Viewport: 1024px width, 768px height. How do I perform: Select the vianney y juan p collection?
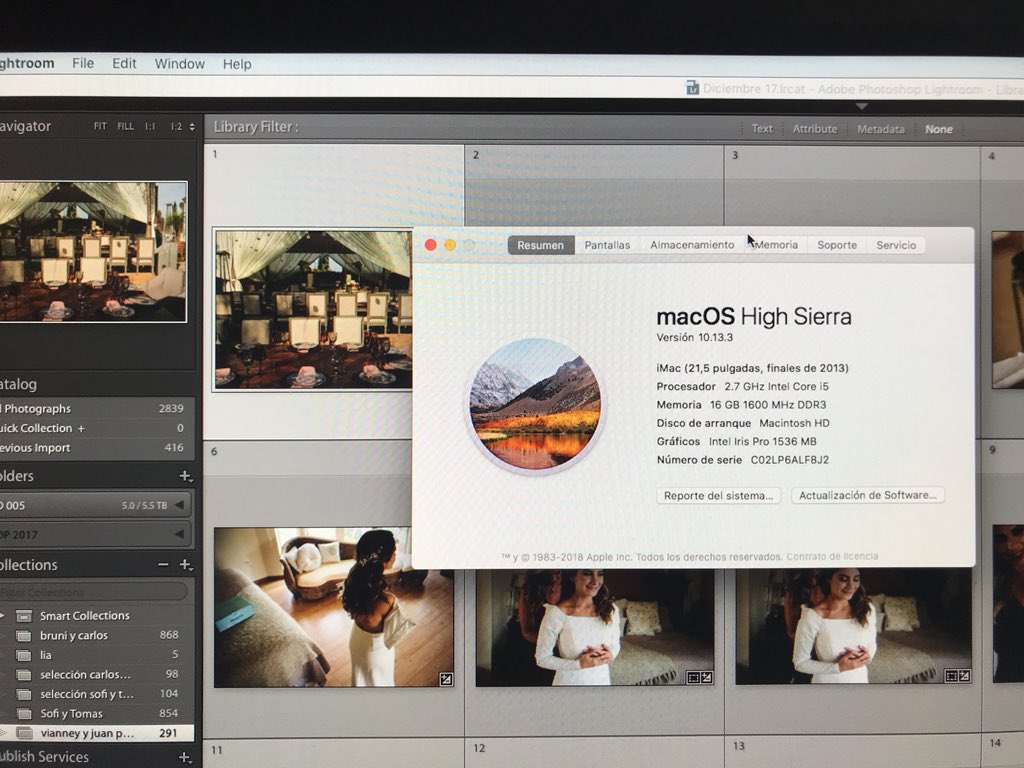coord(97,733)
